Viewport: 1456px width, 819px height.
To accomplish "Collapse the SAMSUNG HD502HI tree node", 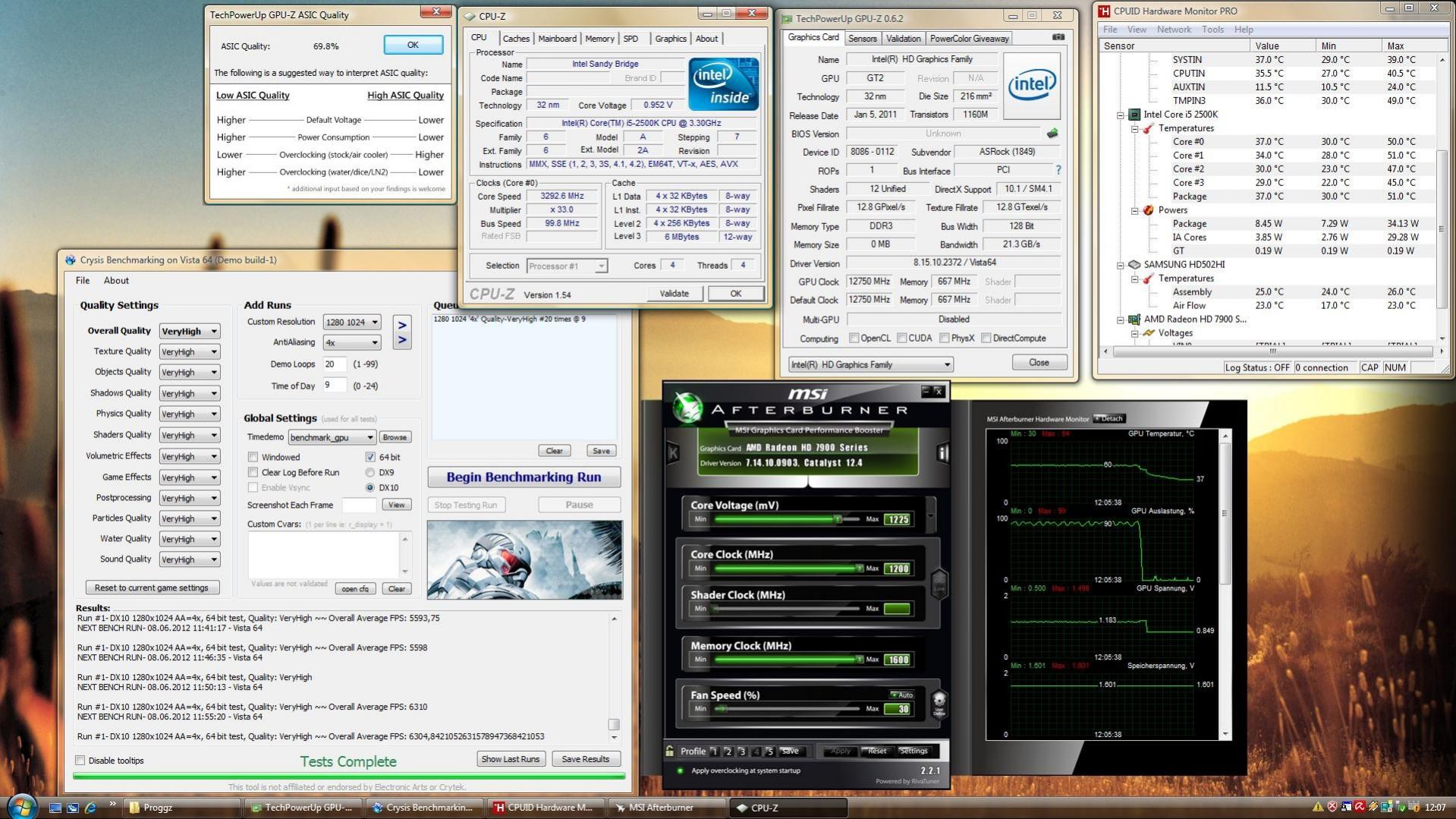I will [x=1120, y=266].
